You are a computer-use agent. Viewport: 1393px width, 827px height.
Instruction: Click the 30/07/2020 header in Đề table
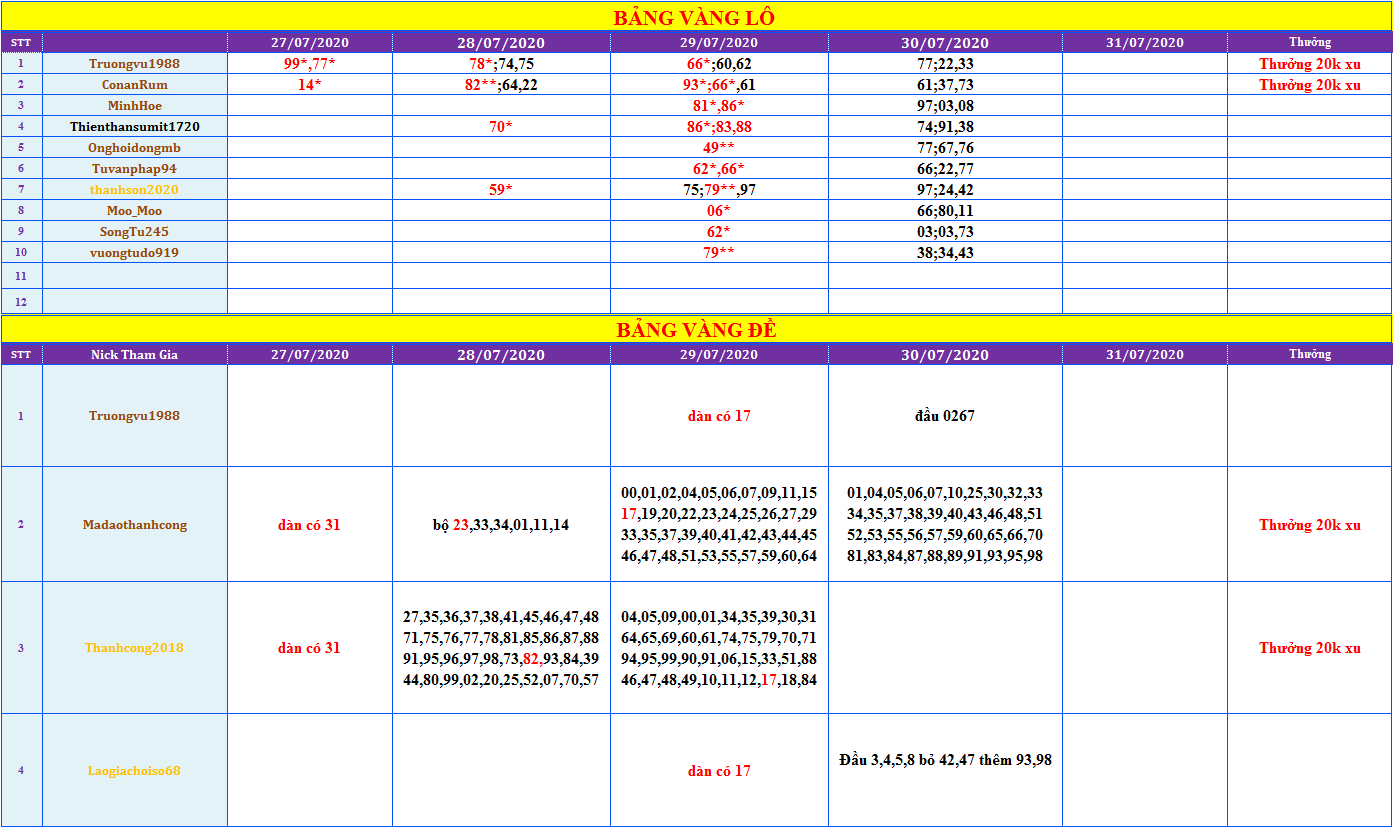coord(945,354)
